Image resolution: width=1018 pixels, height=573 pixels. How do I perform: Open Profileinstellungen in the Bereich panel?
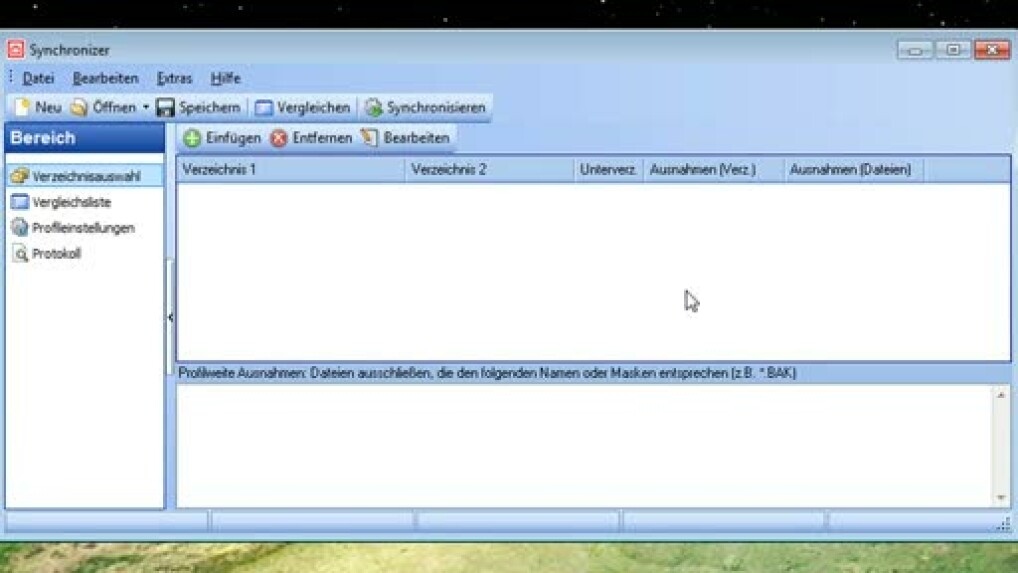click(82, 228)
